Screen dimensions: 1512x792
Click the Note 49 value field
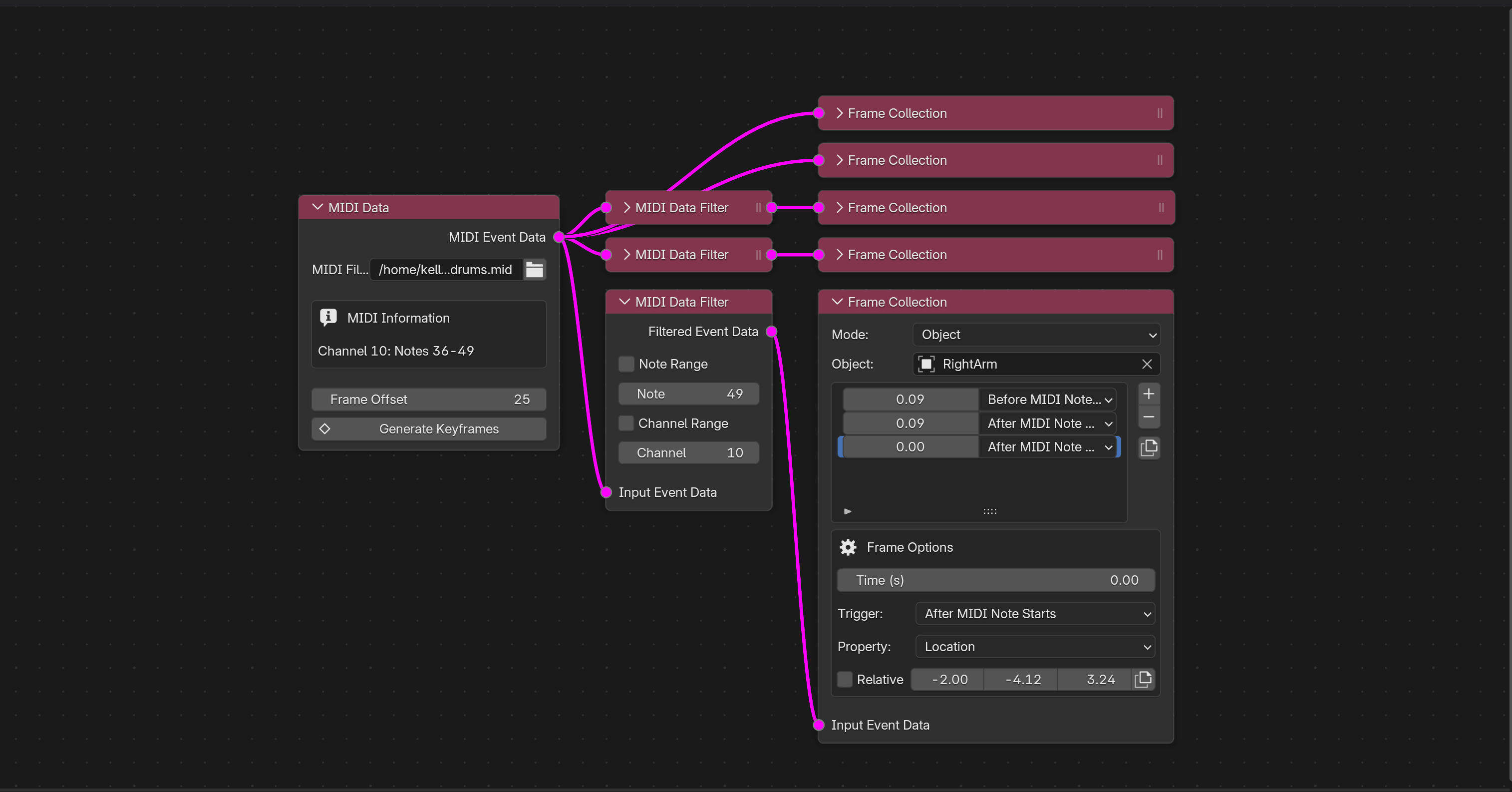(688, 394)
